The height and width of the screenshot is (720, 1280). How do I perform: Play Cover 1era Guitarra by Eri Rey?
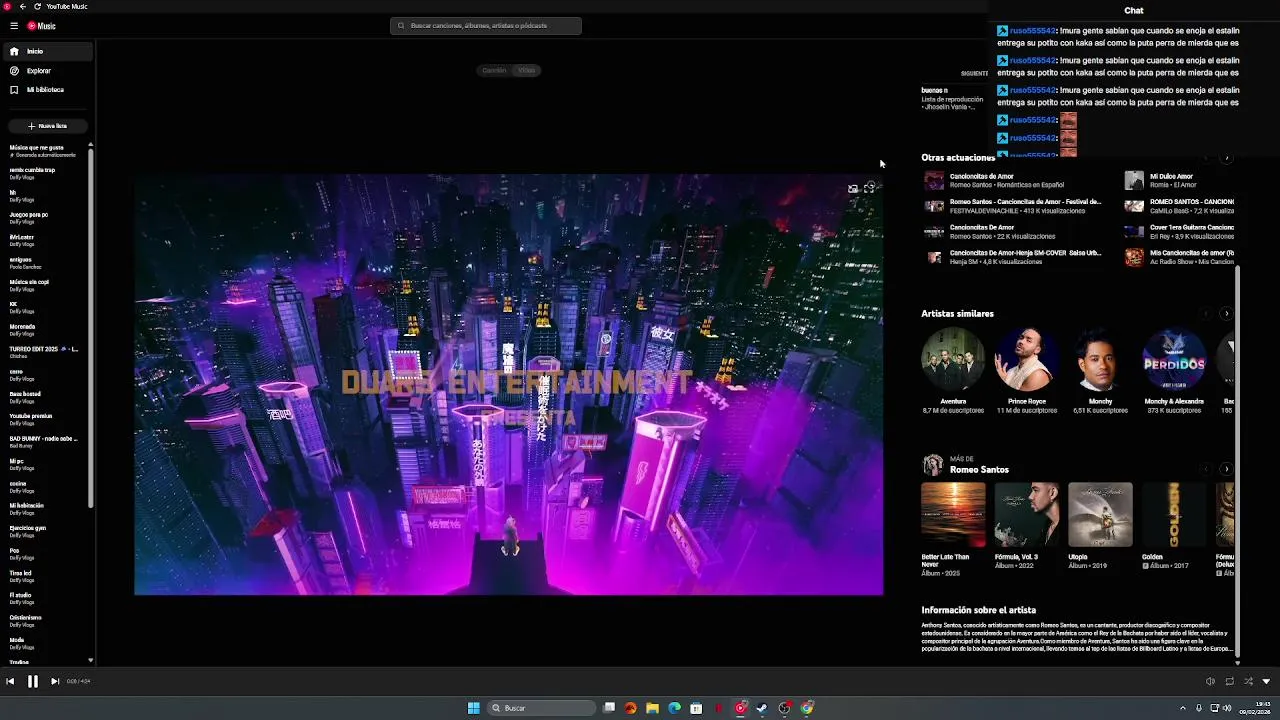click(1179, 231)
